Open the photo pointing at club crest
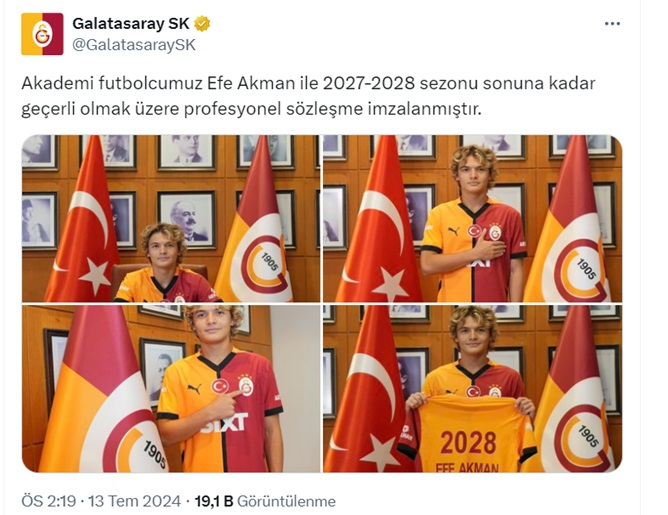 171,388
